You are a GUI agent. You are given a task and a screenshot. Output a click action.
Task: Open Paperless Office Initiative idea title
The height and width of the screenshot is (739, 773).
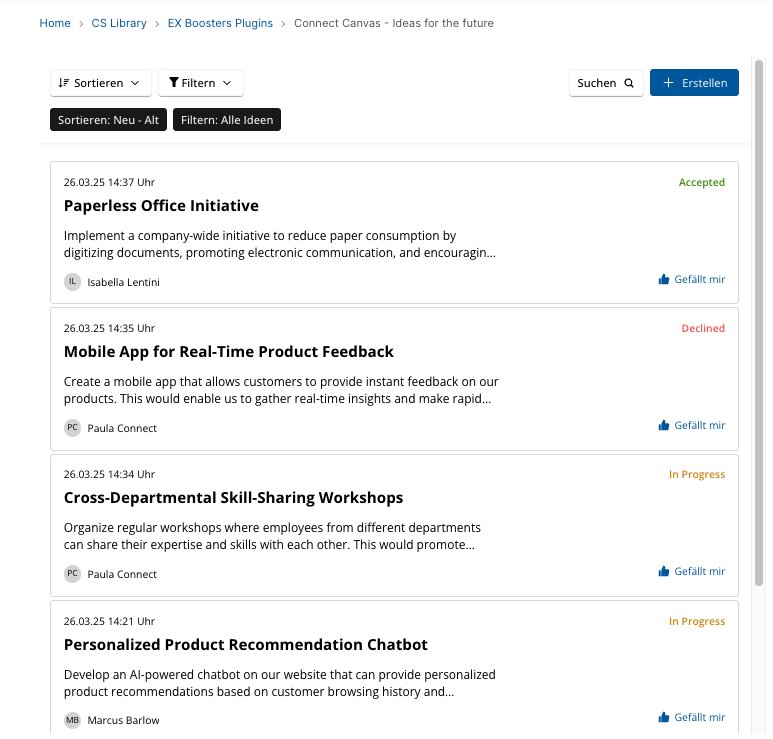click(161, 206)
